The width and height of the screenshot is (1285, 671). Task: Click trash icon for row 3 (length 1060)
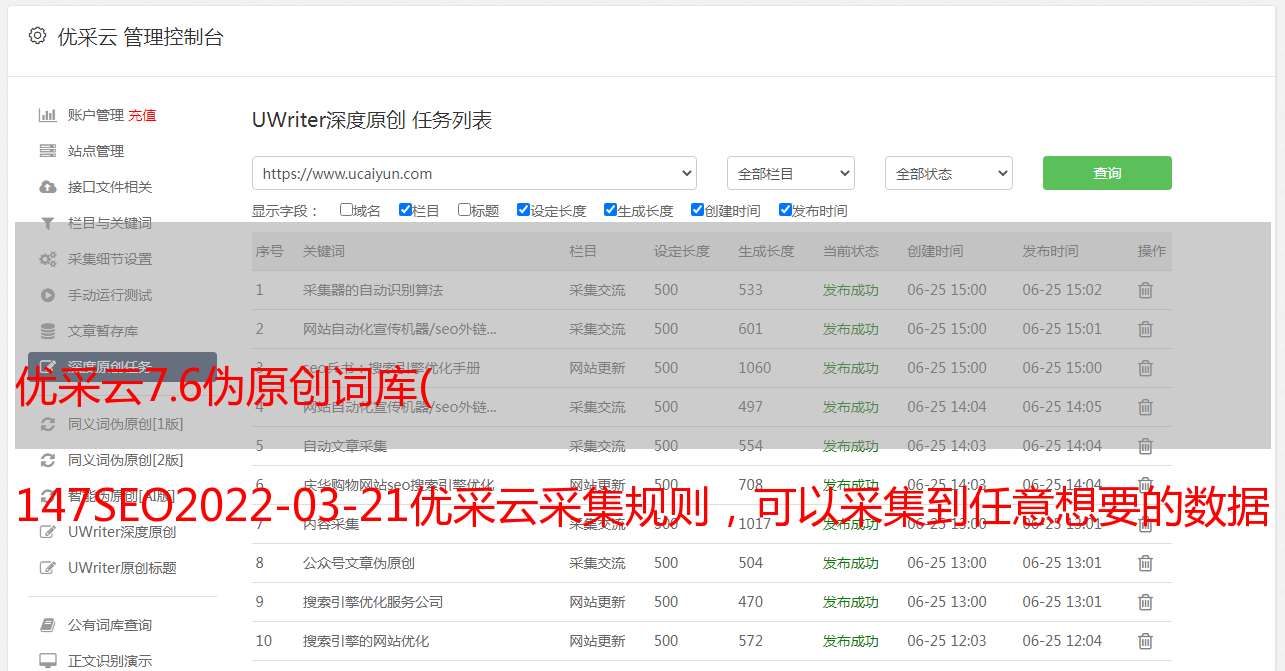(x=1146, y=368)
